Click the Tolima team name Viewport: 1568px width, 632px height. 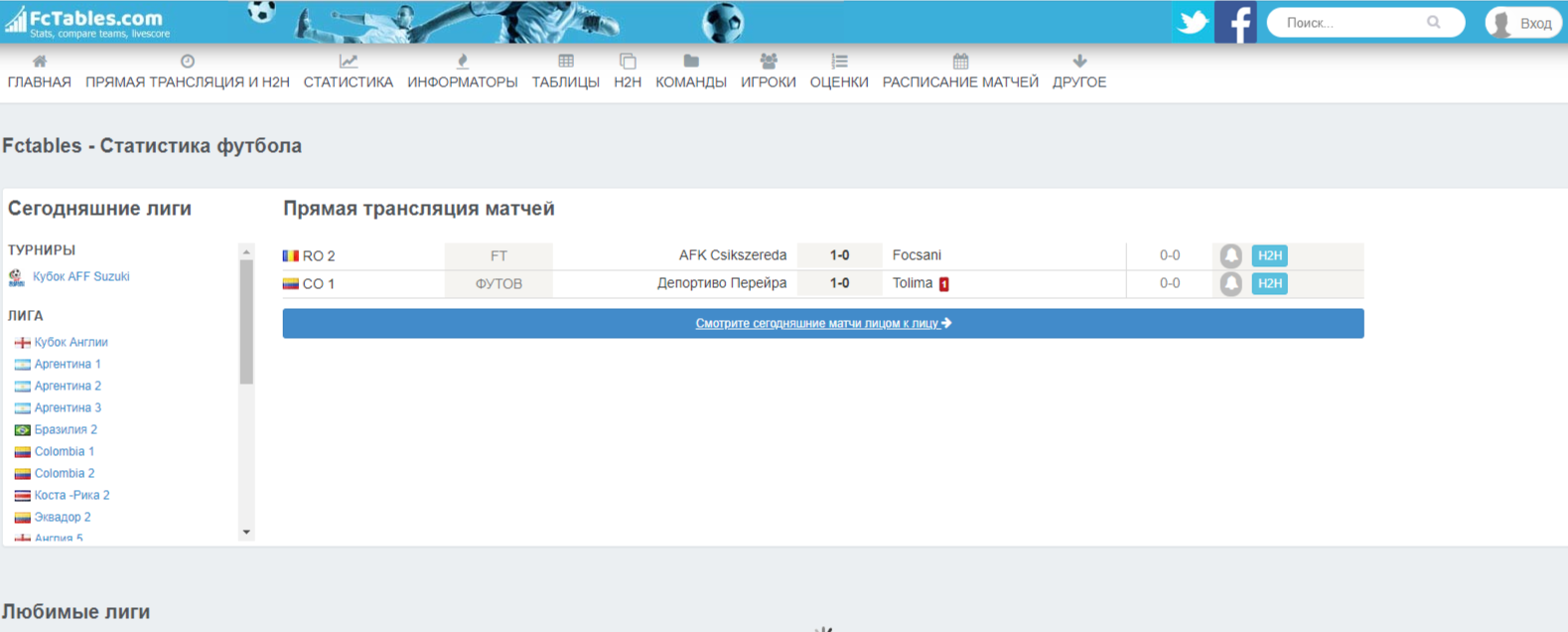[x=913, y=283]
